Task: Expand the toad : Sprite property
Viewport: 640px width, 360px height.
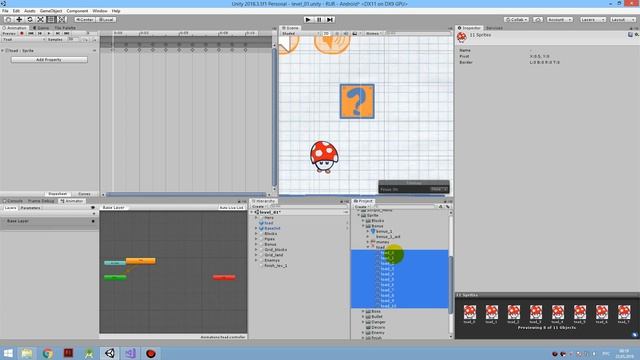Action: (x=3, y=51)
